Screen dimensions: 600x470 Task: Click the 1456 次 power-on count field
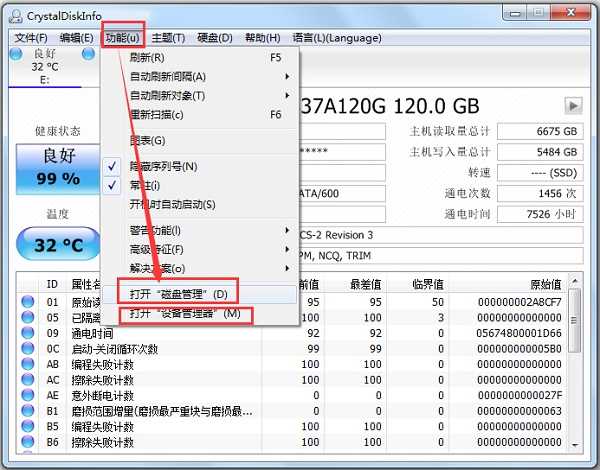pos(540,193)
